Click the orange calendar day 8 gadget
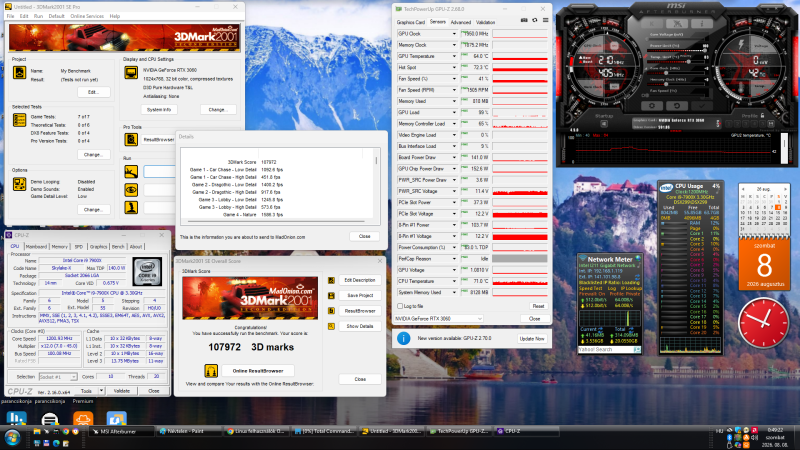Screen dimensions: 800x450 [764, 264]
